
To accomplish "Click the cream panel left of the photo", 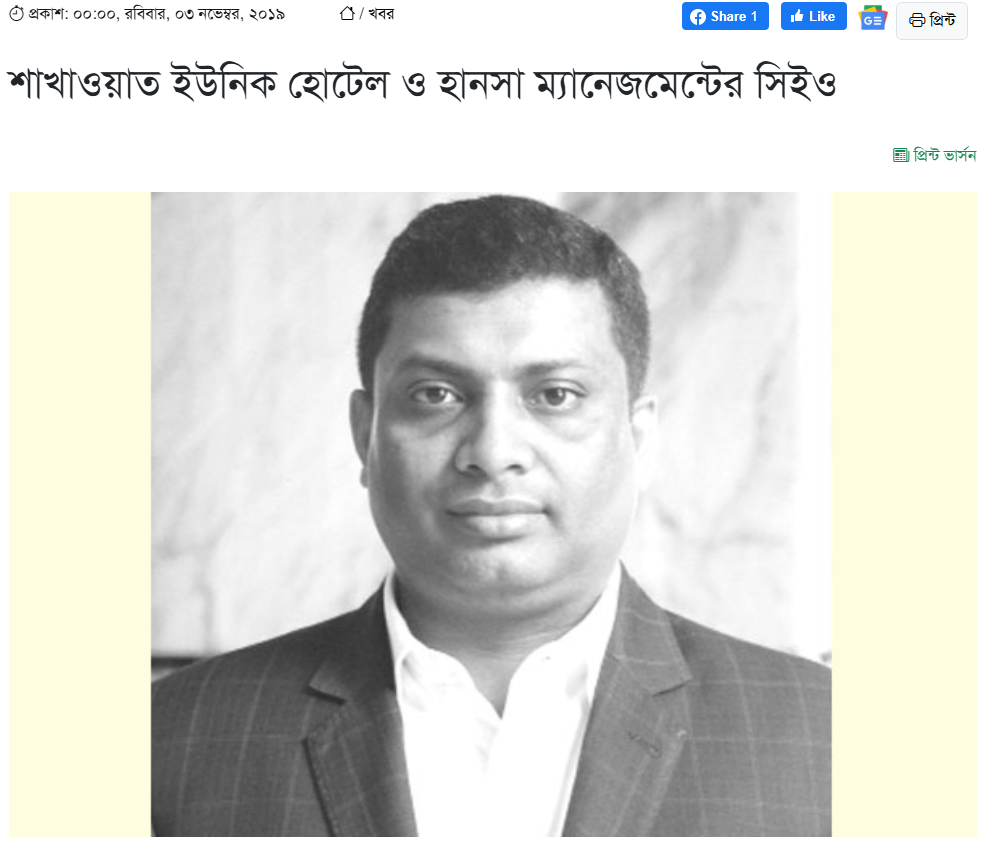I will click(x=80, y=514).
